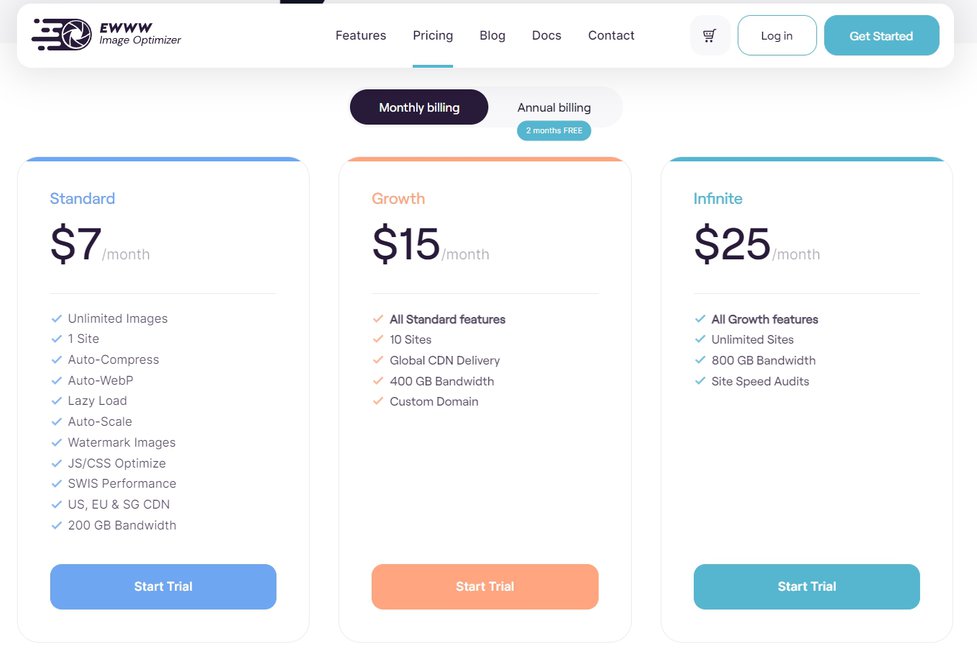Start Trial for the Infinite plan
977x652 pixels.
point(807,587)
